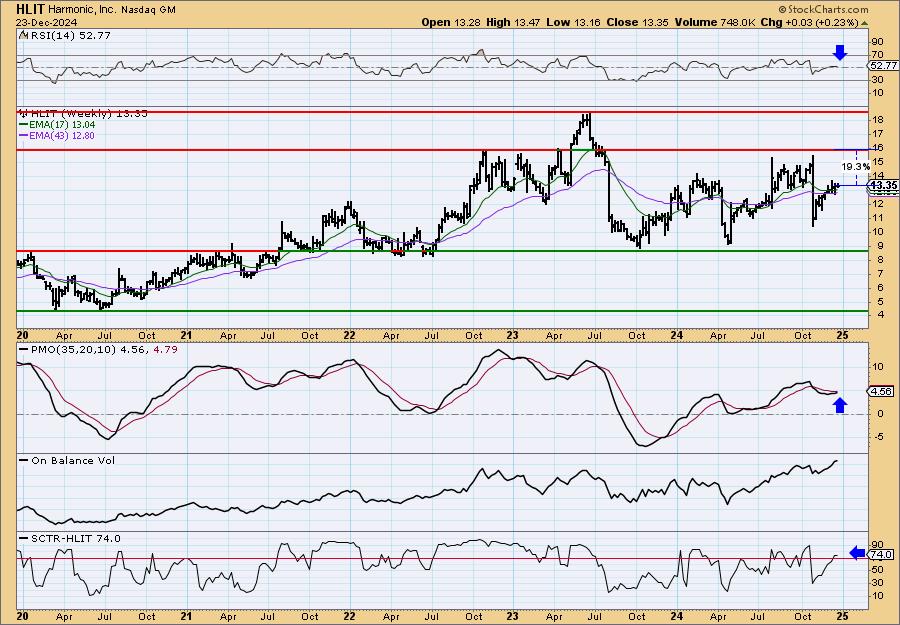Viewport: 900px width, 625px height.
Task: Click the Low 13.16 value
Action: point(572,22)
